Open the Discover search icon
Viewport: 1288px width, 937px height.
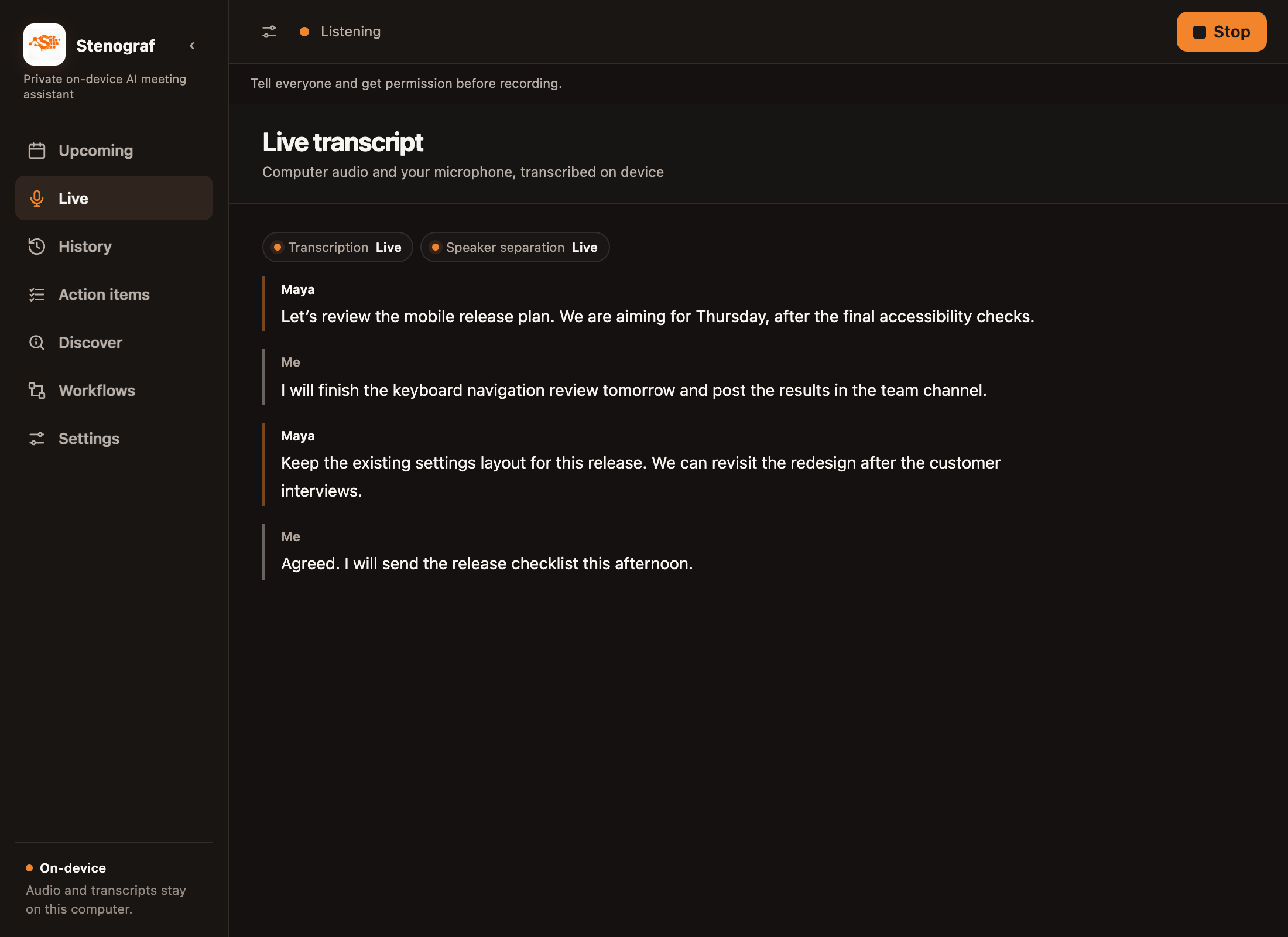(x=37, y=343)
